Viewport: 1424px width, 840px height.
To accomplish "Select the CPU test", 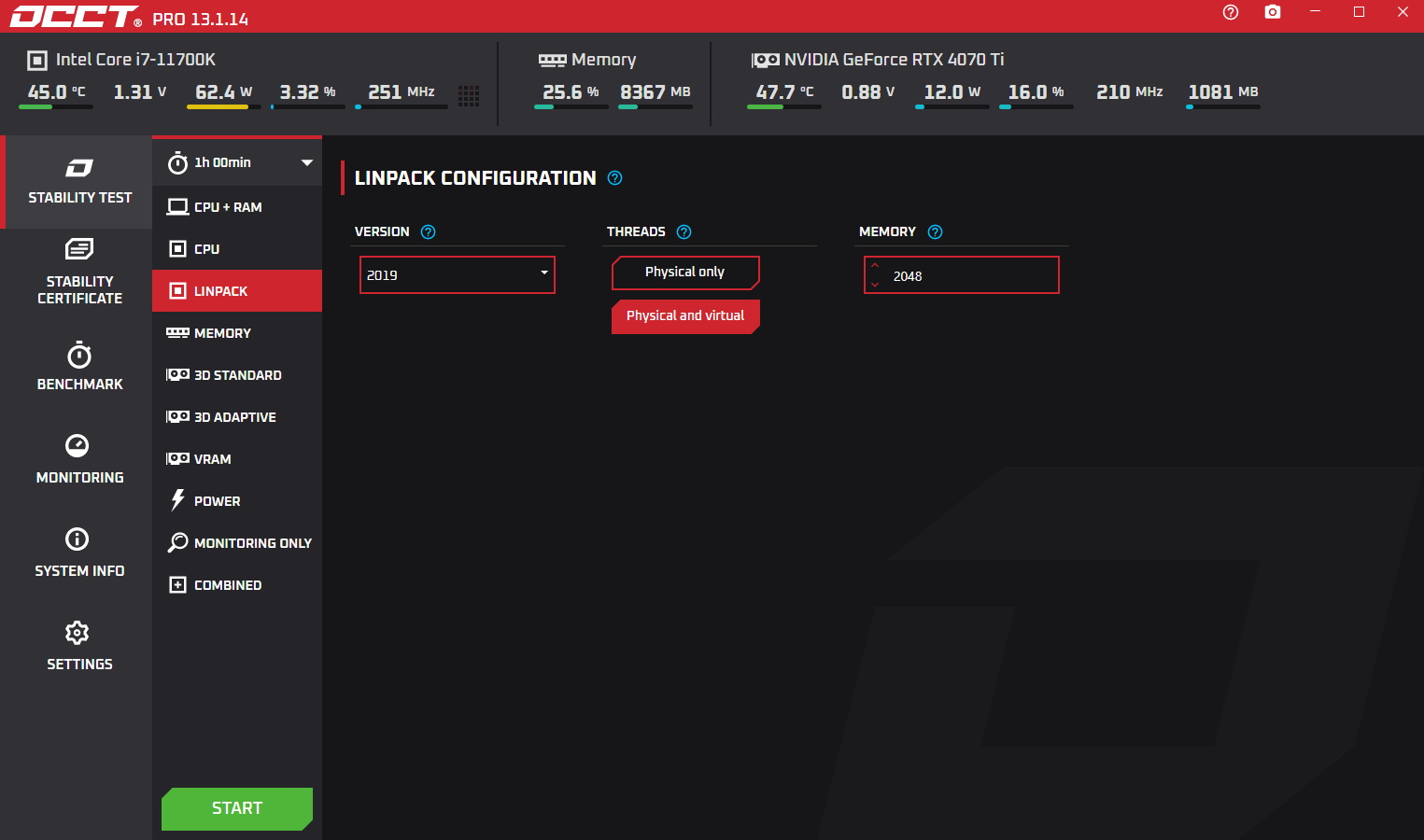I will tap(237, 249).
